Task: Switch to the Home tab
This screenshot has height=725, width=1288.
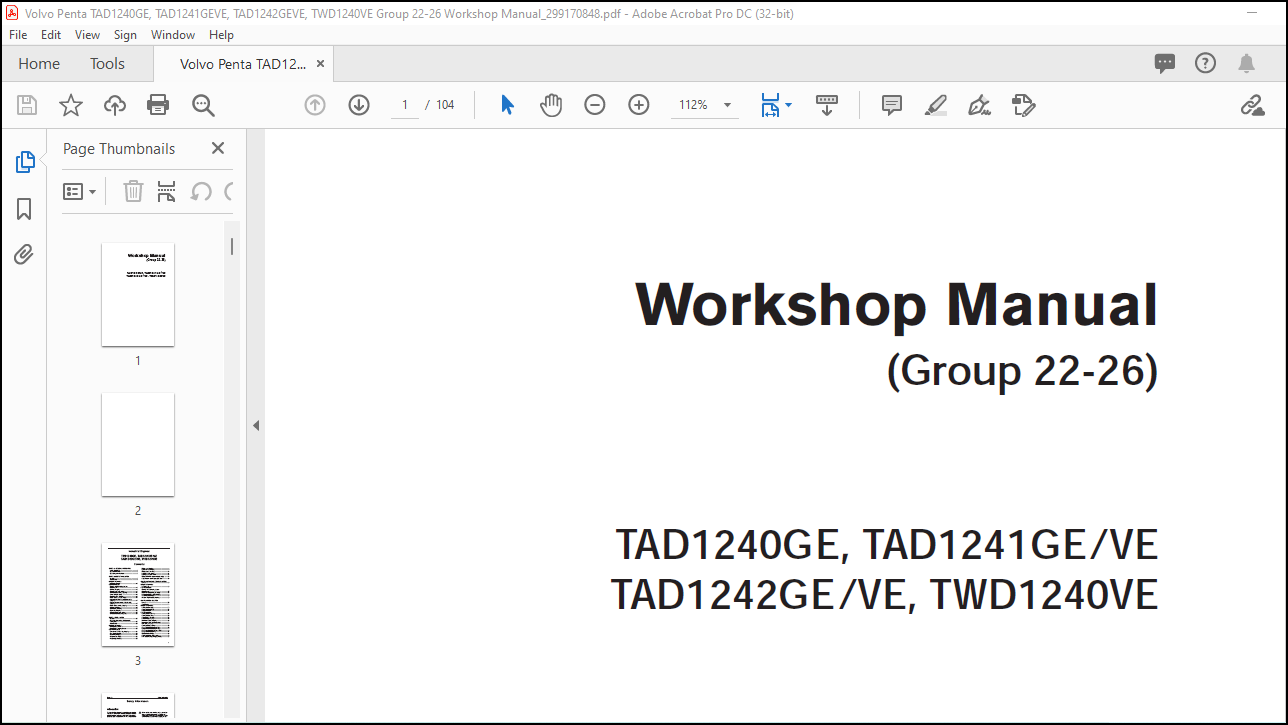Action: tap(39, 63)
